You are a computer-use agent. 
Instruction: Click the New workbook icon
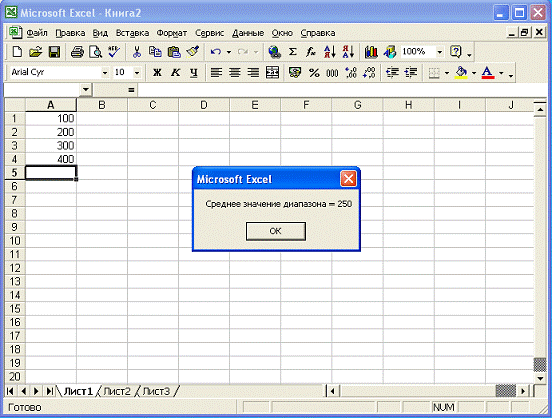pos(17,52)
